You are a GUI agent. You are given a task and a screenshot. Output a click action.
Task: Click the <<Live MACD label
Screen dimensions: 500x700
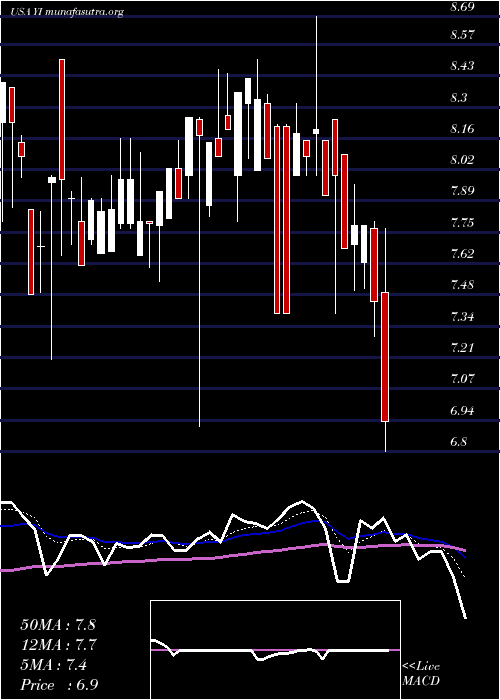click(x=421, y=674)
